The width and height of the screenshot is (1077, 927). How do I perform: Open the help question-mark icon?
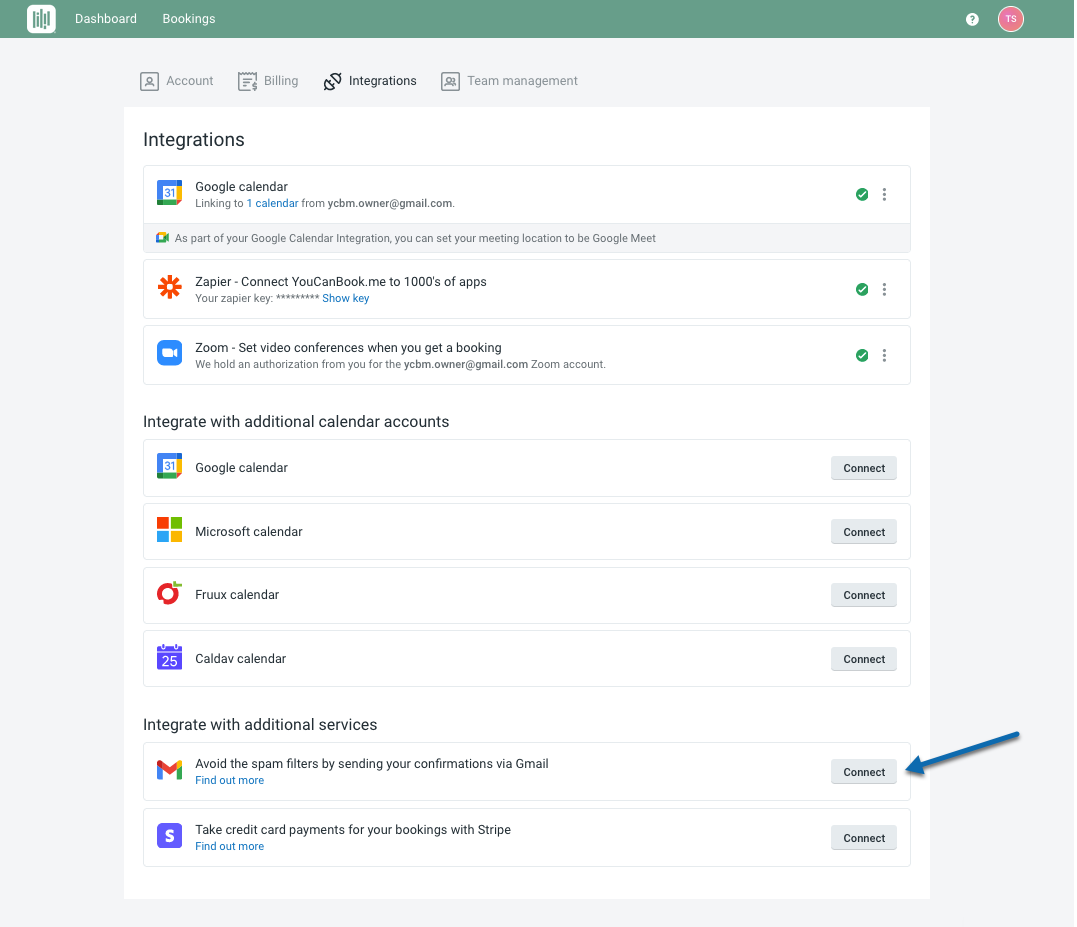pyautogui.click(x=971, y=18)
